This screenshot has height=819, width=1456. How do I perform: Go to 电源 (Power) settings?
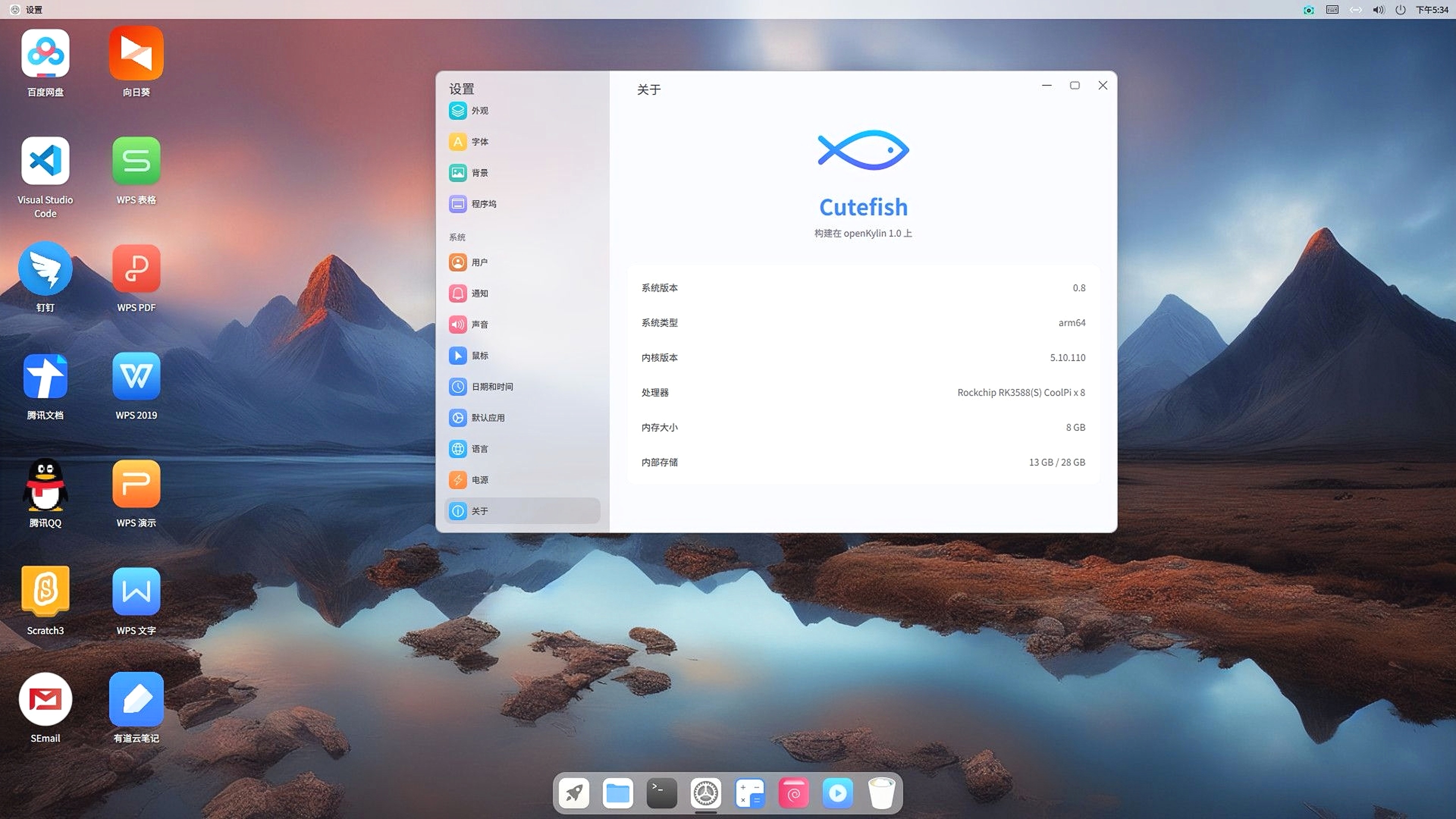479,480
